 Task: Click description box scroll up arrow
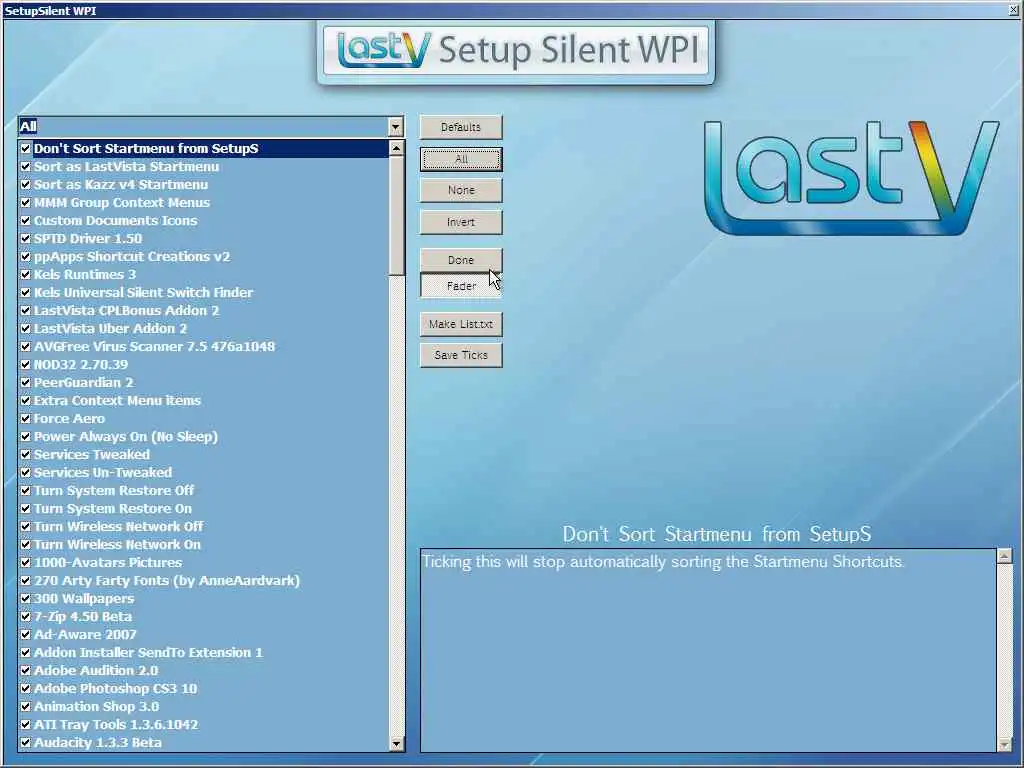pos(1004,556)
